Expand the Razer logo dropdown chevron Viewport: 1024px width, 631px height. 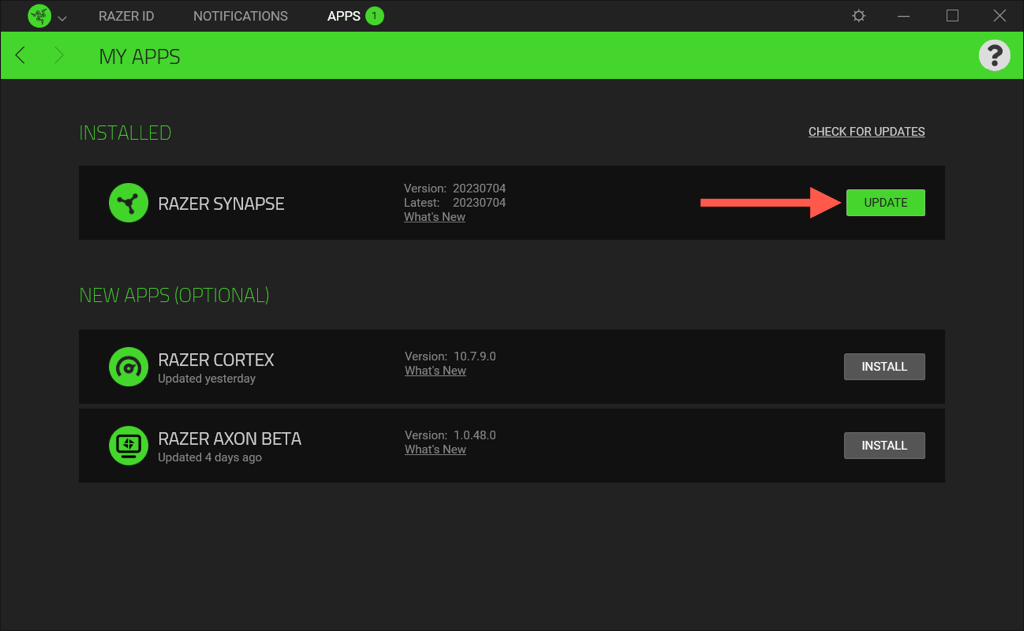62,17
